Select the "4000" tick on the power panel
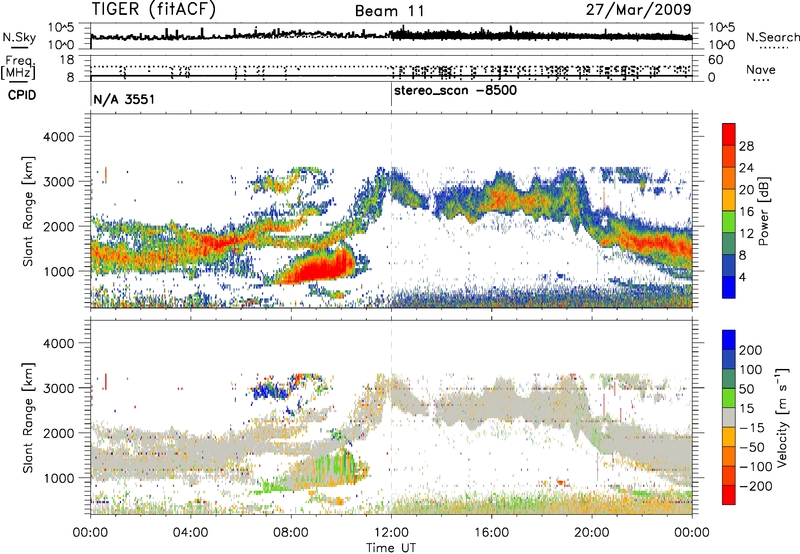This screenshot has width=800, height=554. click(x=59, y=137)
